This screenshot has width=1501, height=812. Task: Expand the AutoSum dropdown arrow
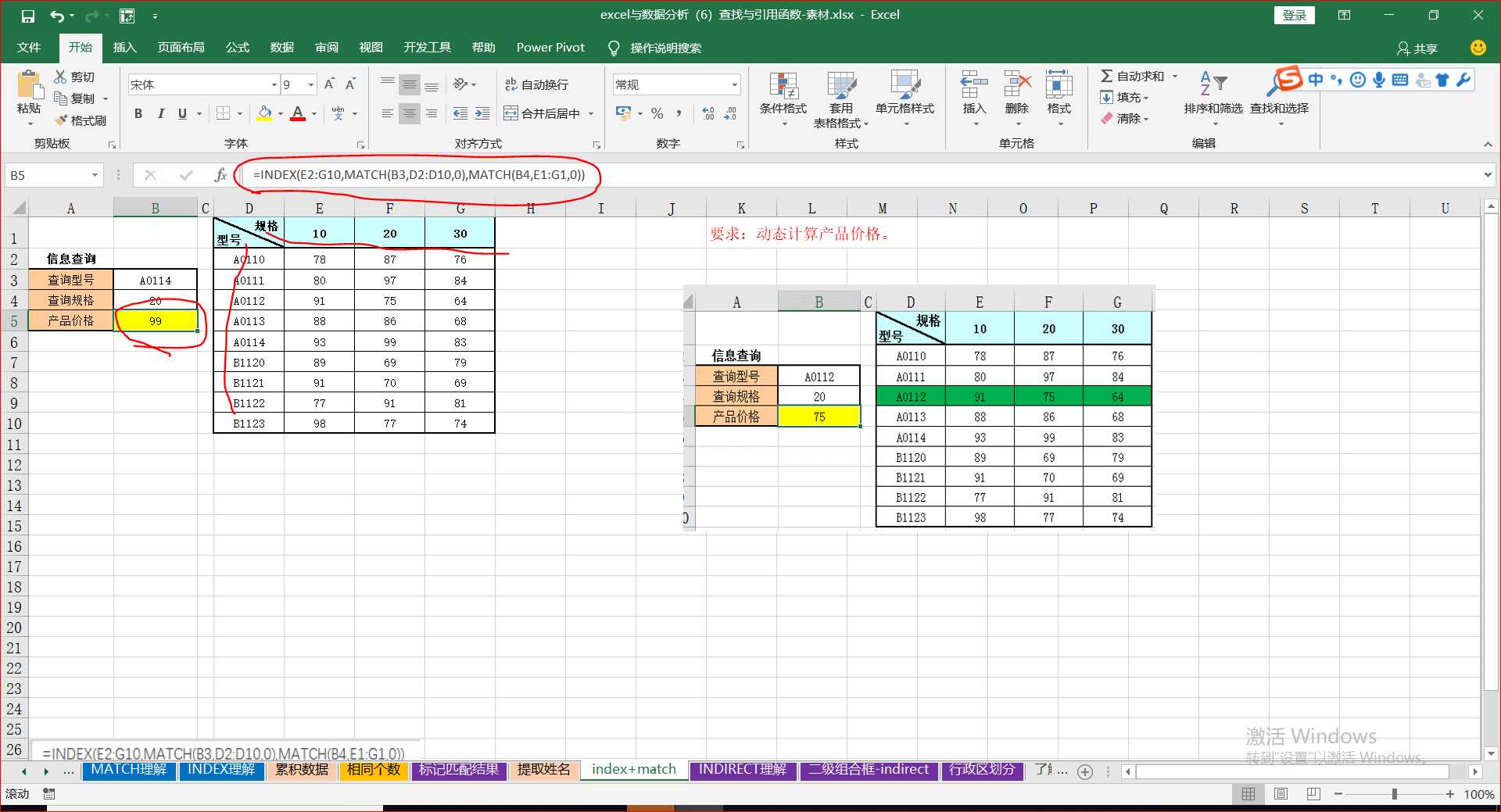click(1175, 77)
